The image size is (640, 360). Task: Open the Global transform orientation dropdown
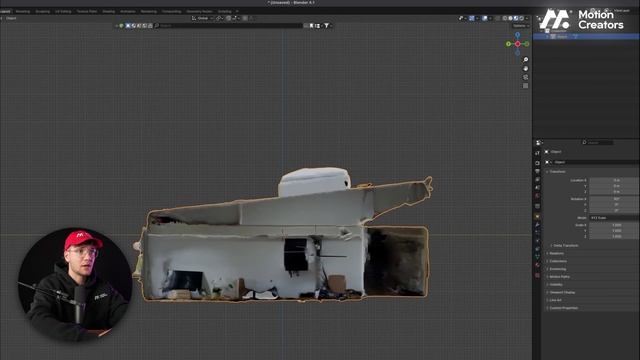pos(202,18)
